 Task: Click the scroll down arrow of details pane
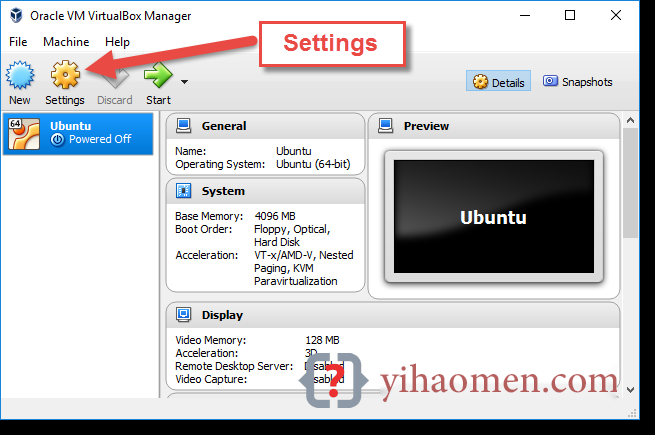pos(630,390)
